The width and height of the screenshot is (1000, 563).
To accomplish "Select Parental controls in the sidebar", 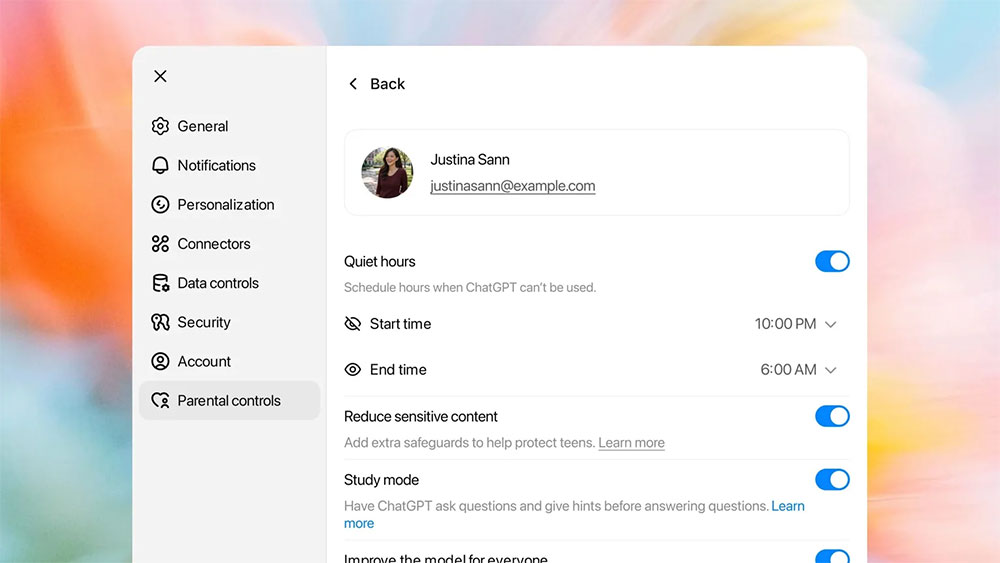I will [230, 400].
